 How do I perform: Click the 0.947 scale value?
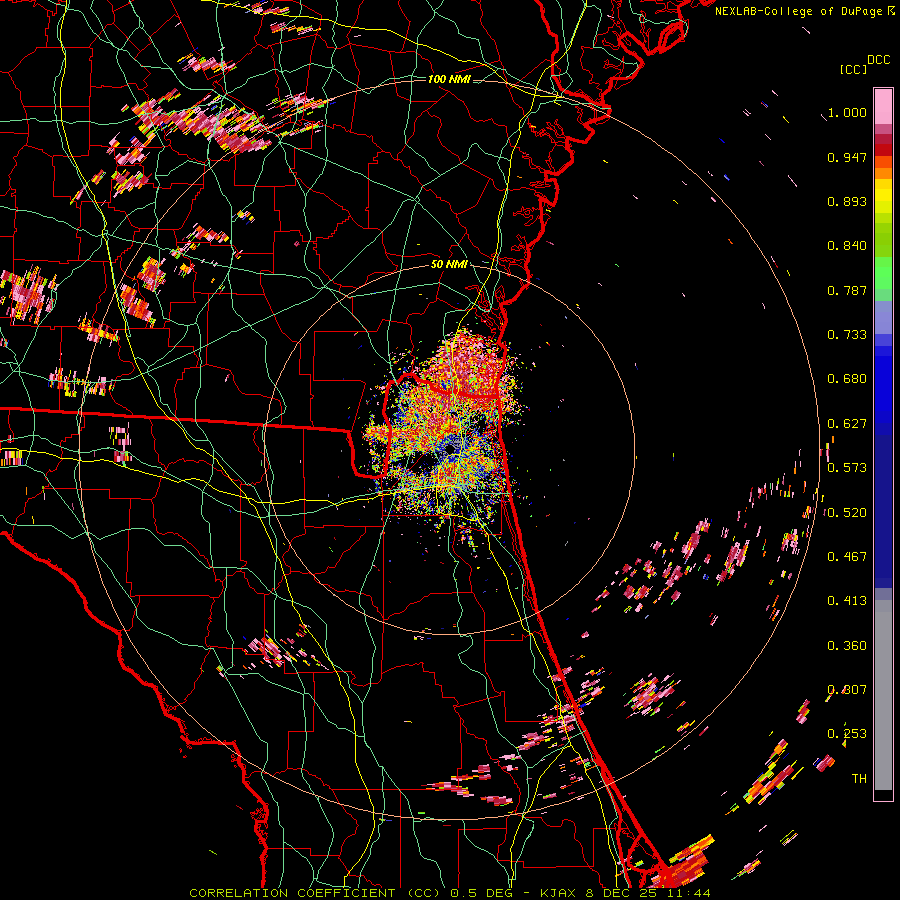pyautogui.click(x=847, y=157)
